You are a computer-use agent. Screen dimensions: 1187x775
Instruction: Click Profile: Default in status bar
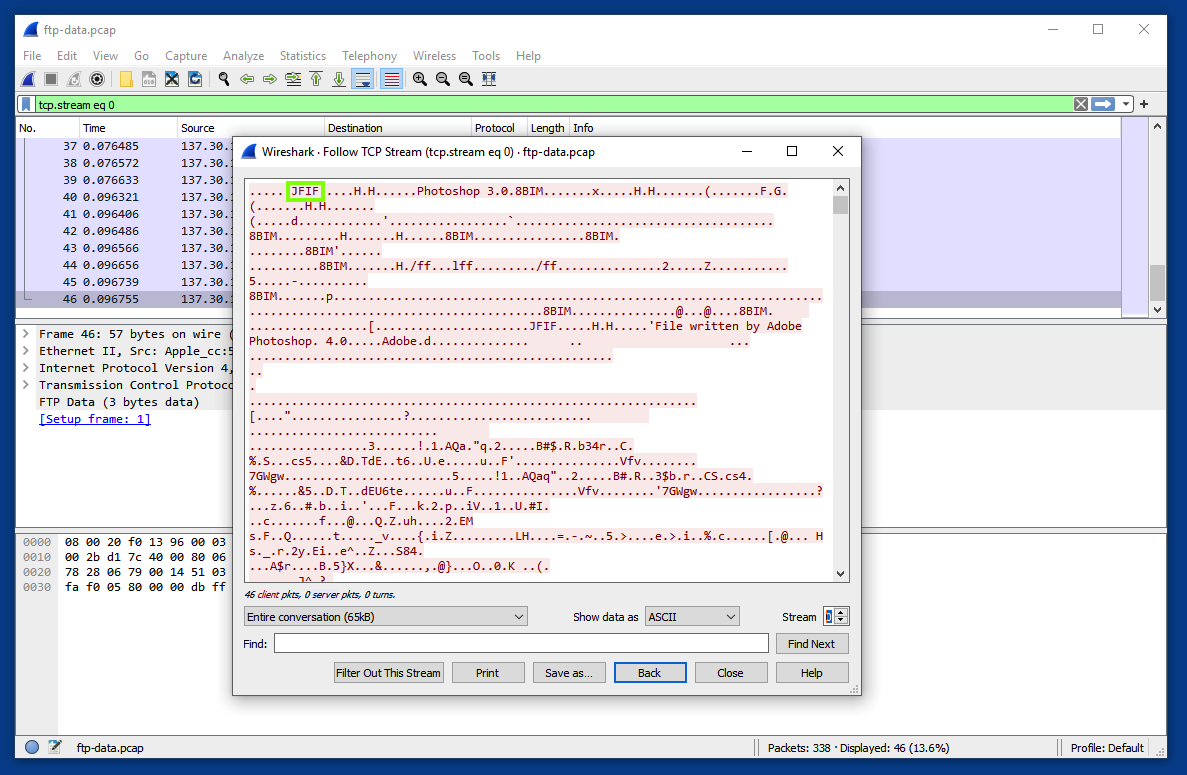tap(1107, 747)
